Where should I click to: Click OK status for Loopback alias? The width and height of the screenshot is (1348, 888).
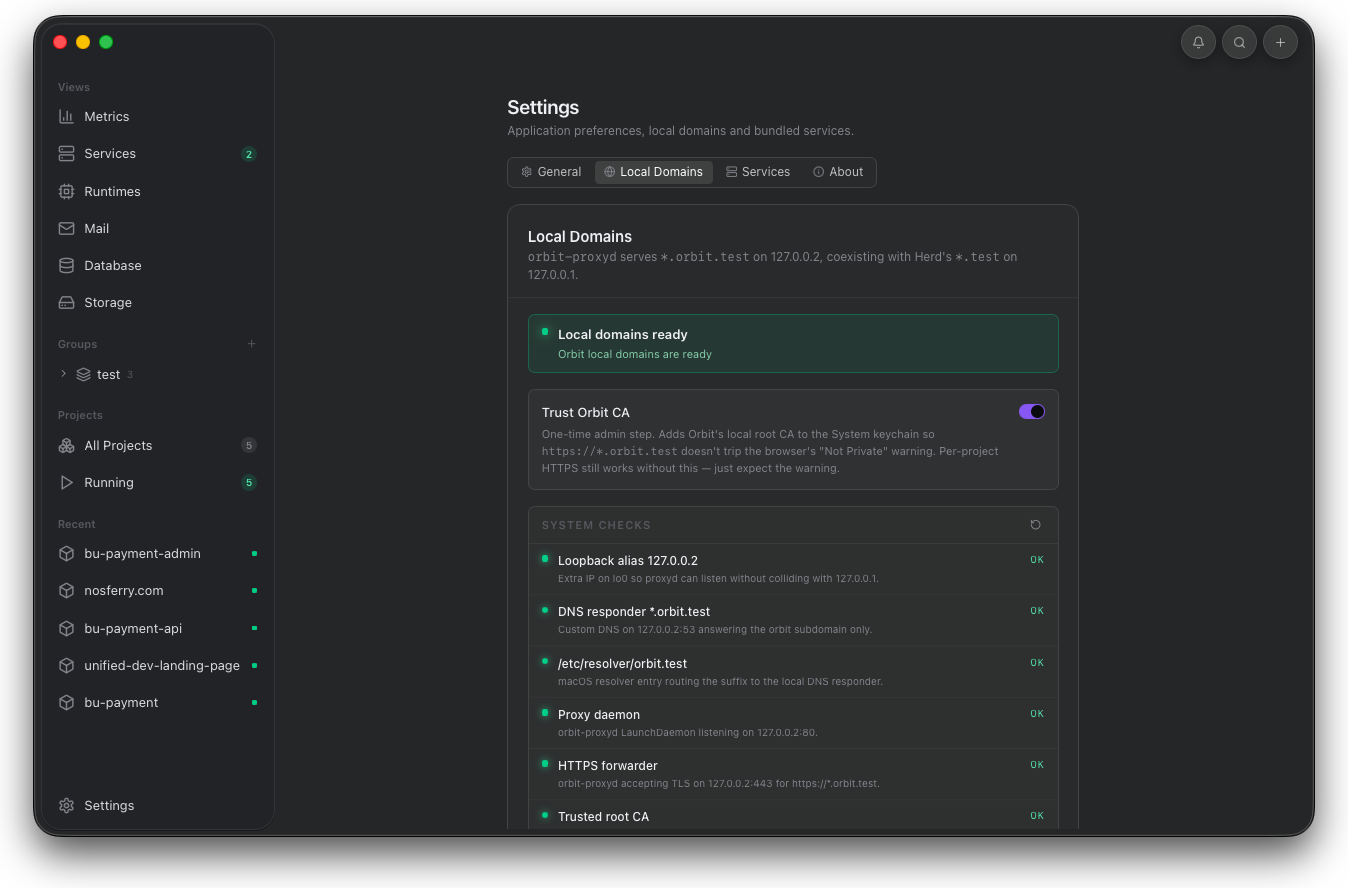tap(1037, 560)
